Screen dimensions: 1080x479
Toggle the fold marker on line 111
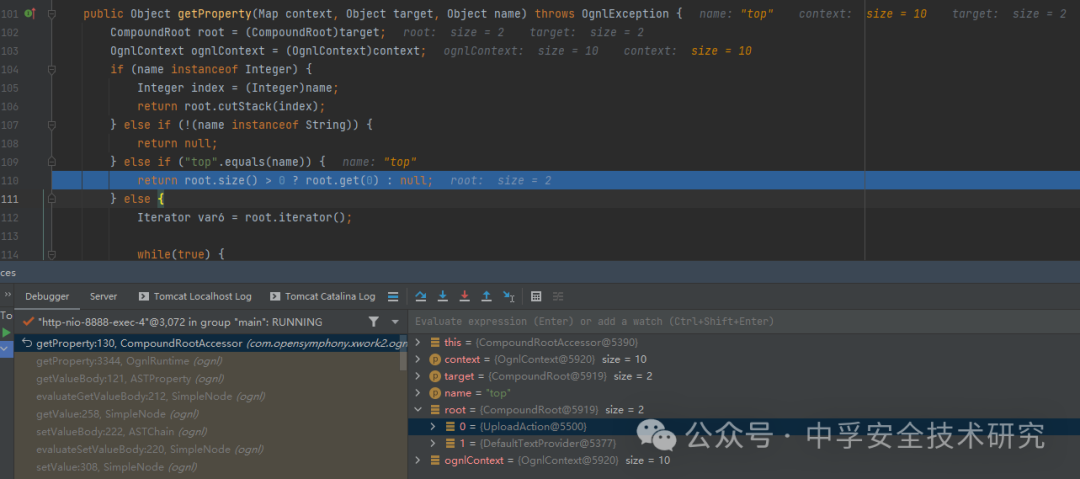click(52, 198)
